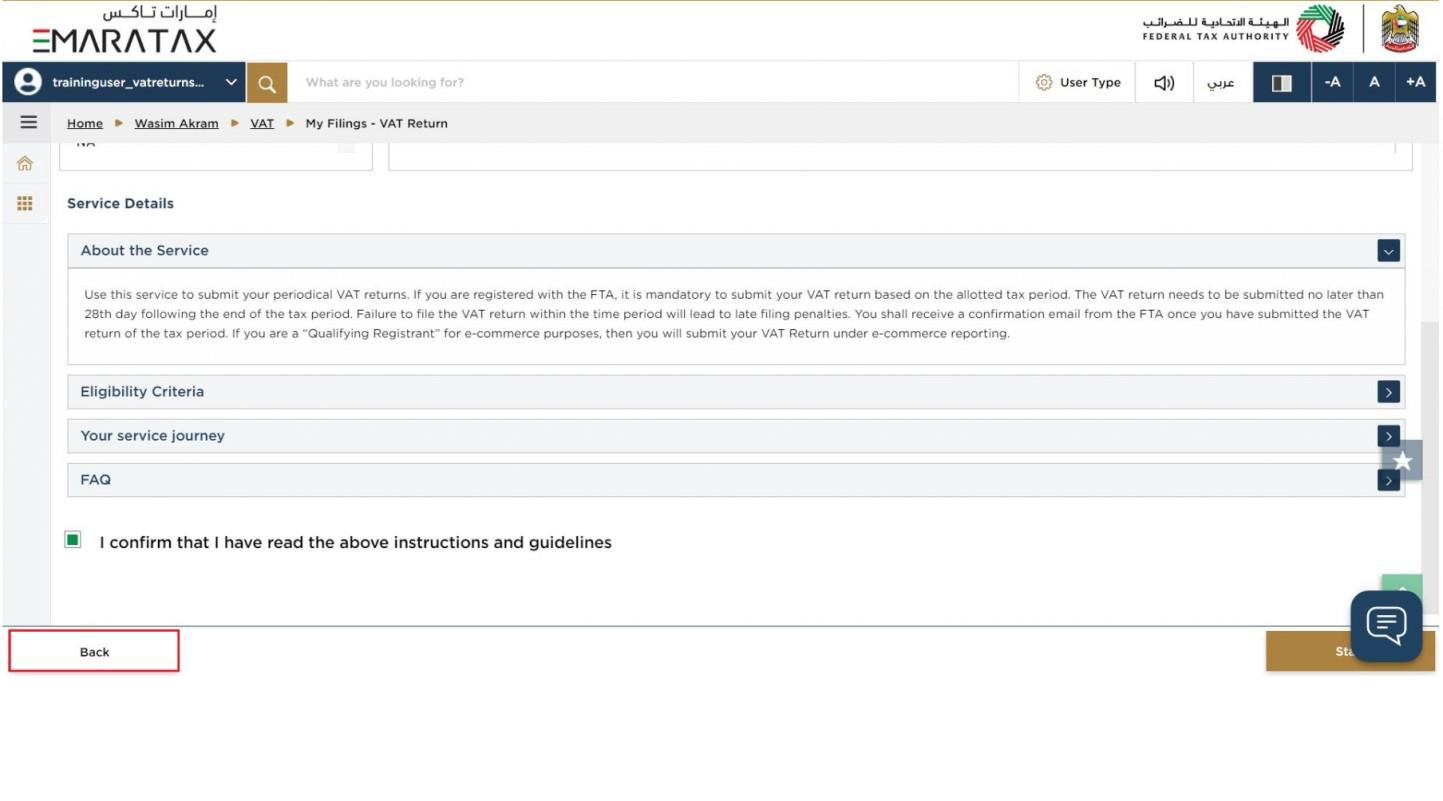The height and width of the screenshot is (801, 1443).
Task: Click the UAE national emblem
Action: (x=1400, y=29)
